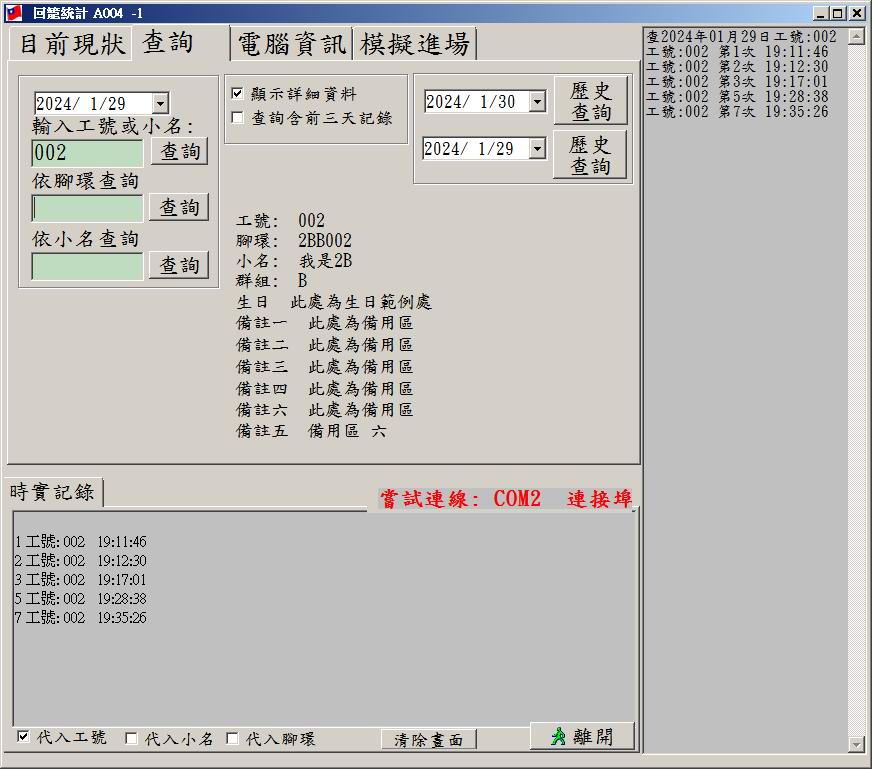Click the scroll up arrow in right log panel
Viewport: 872px width, 769px height.
[x=855, y=37]
